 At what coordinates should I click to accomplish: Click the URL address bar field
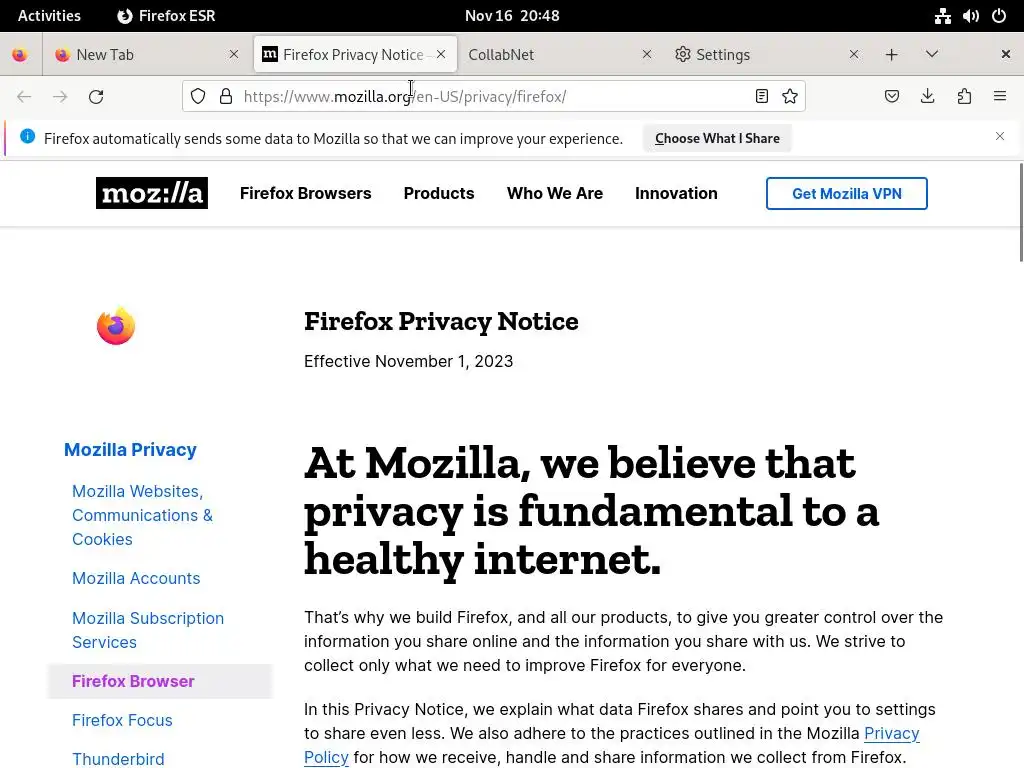pos(494,97)
